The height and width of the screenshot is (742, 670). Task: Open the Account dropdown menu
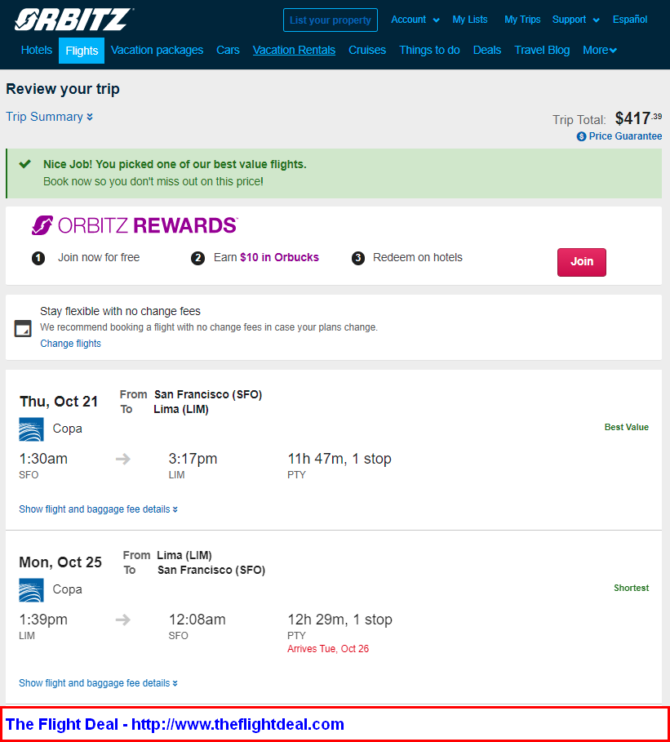(415, 20)
